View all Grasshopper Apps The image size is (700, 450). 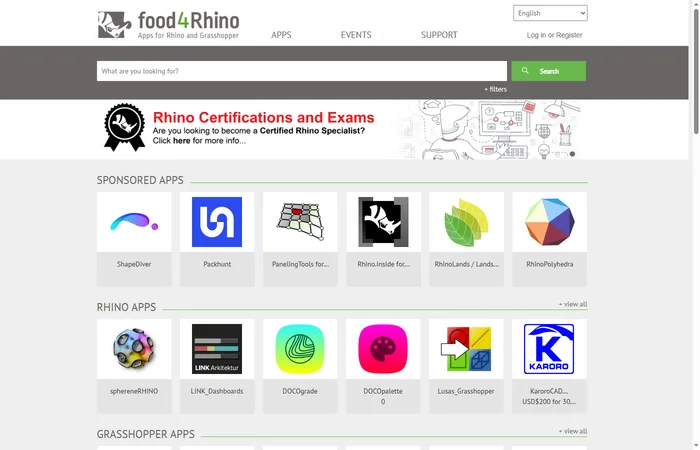tap(573, 431)
